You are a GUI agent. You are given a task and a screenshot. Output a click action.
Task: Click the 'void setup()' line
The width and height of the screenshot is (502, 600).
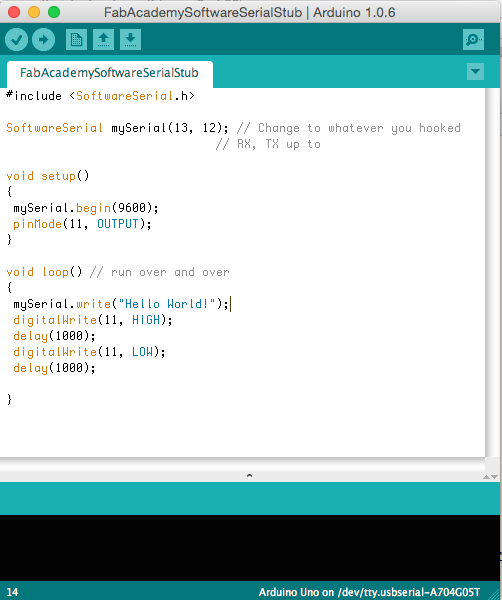tap(47, 176)
